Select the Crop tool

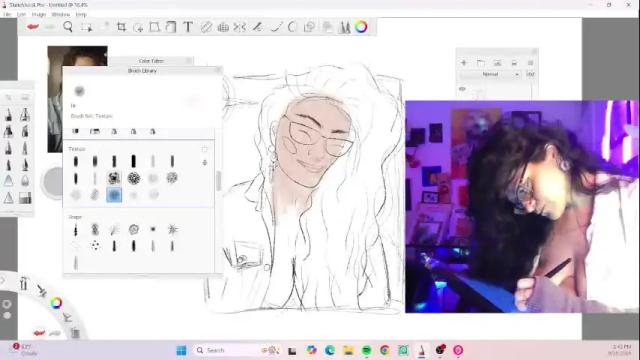pos(121,27)
